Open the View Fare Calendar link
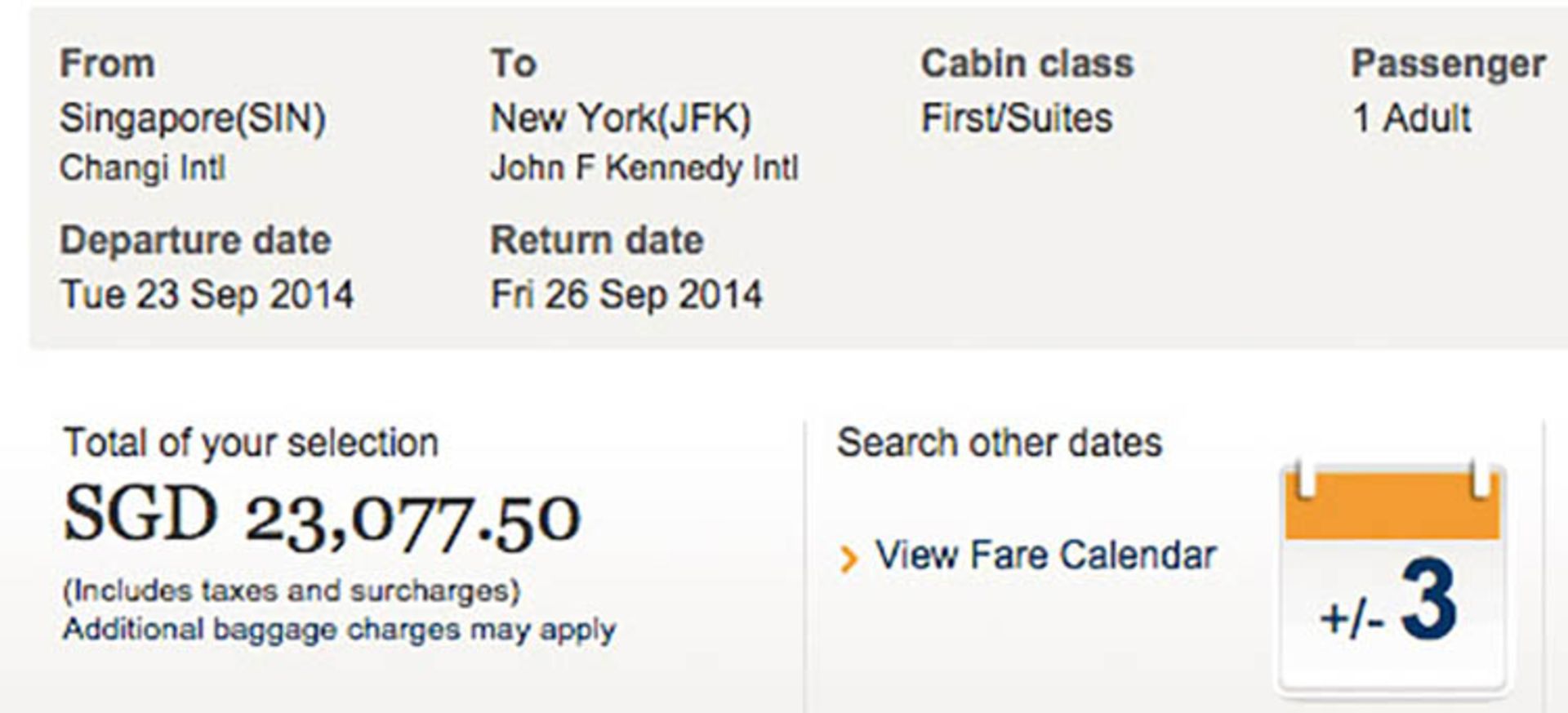 pyautogui.click(x=1046, y=555)
